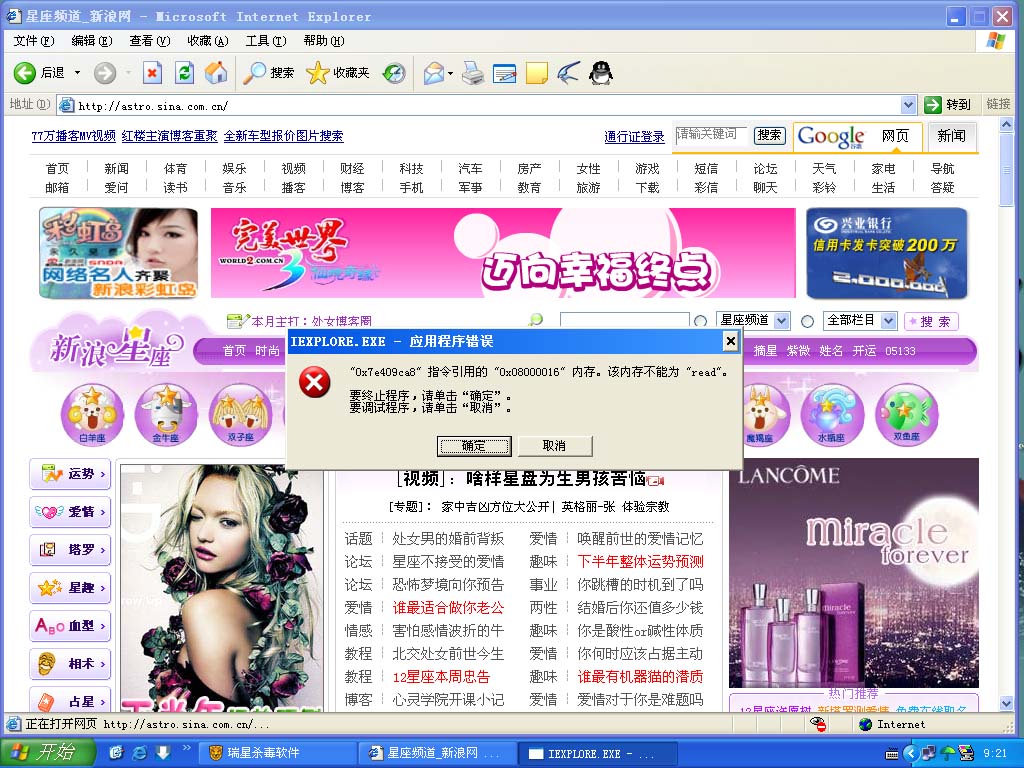Click the Refresh page icon

[x=184, y=73]
